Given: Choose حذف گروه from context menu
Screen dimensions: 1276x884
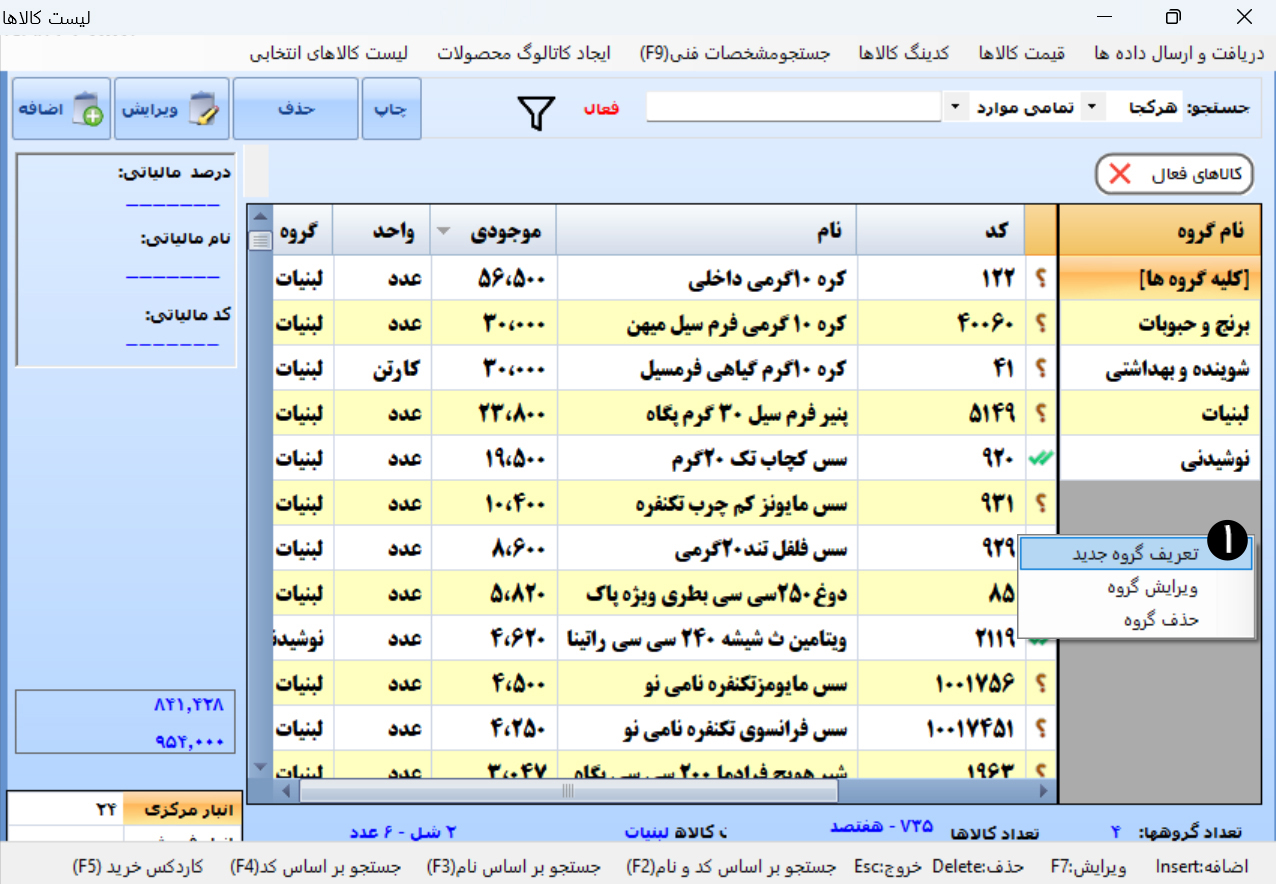Looking at the screenshot, I should click(x=1136, y=620).
